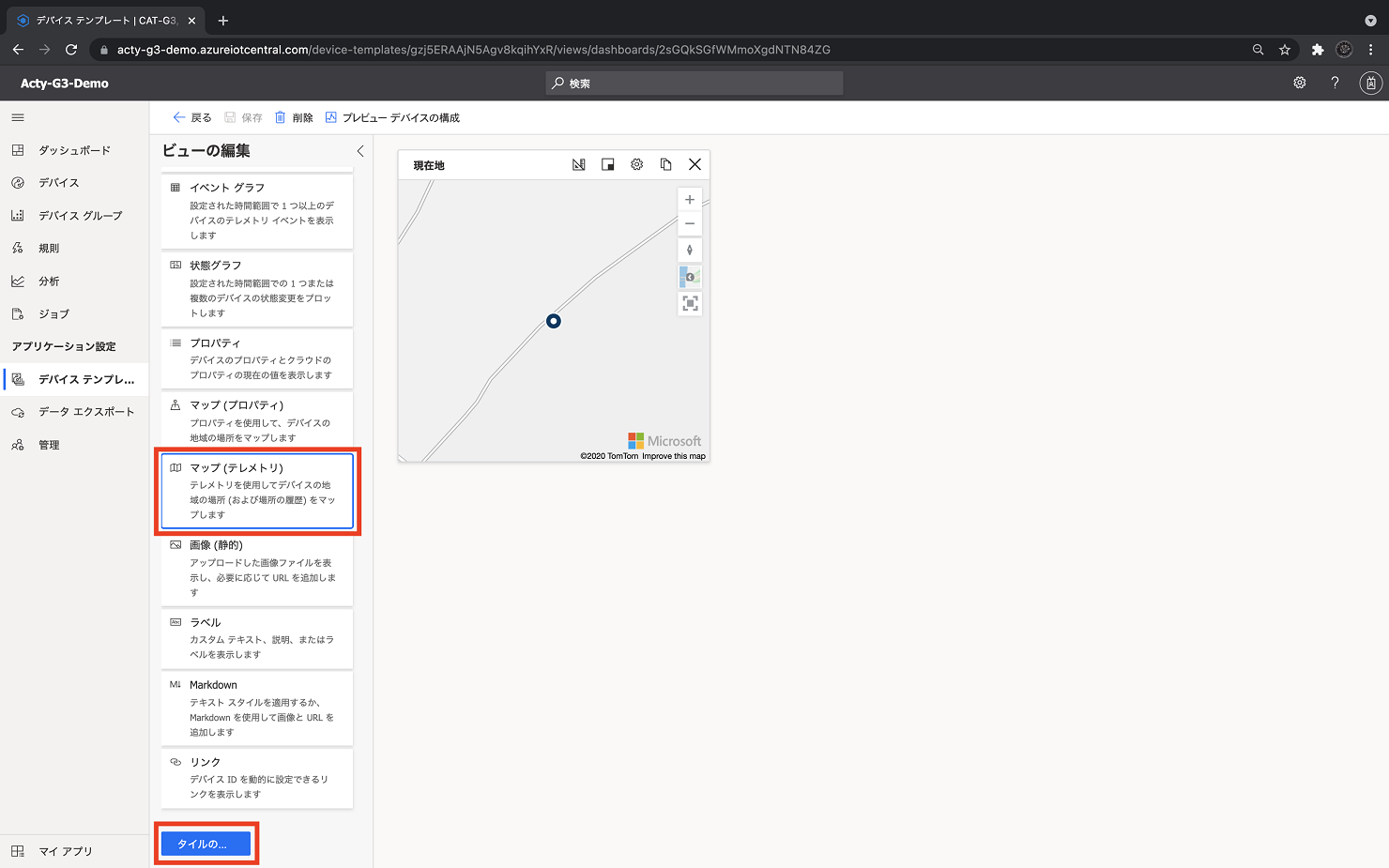Click the map fullscreen/fit control
1389x868 pixels.
tap(690, 304)
